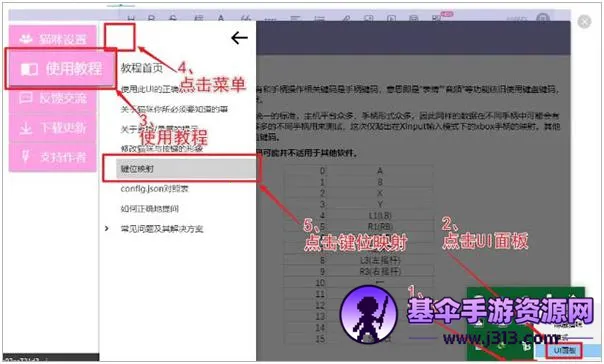Image resolution: width=604 pixels, height=364 pixels.
Task: Expand 常见问题及其解决方案 chevron
Action: tap(107, 228)
